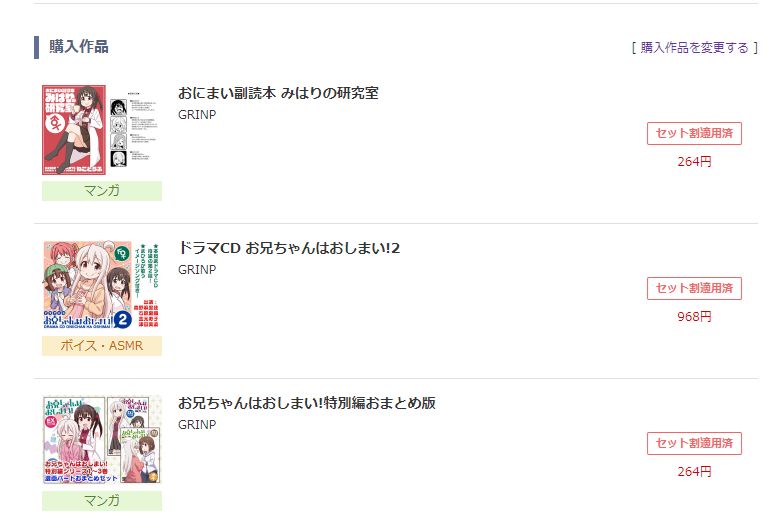Screen dimensions: 767x515
Task: Open the red みはりの研究室 cover thumbnail
Action: click(74, 130)
